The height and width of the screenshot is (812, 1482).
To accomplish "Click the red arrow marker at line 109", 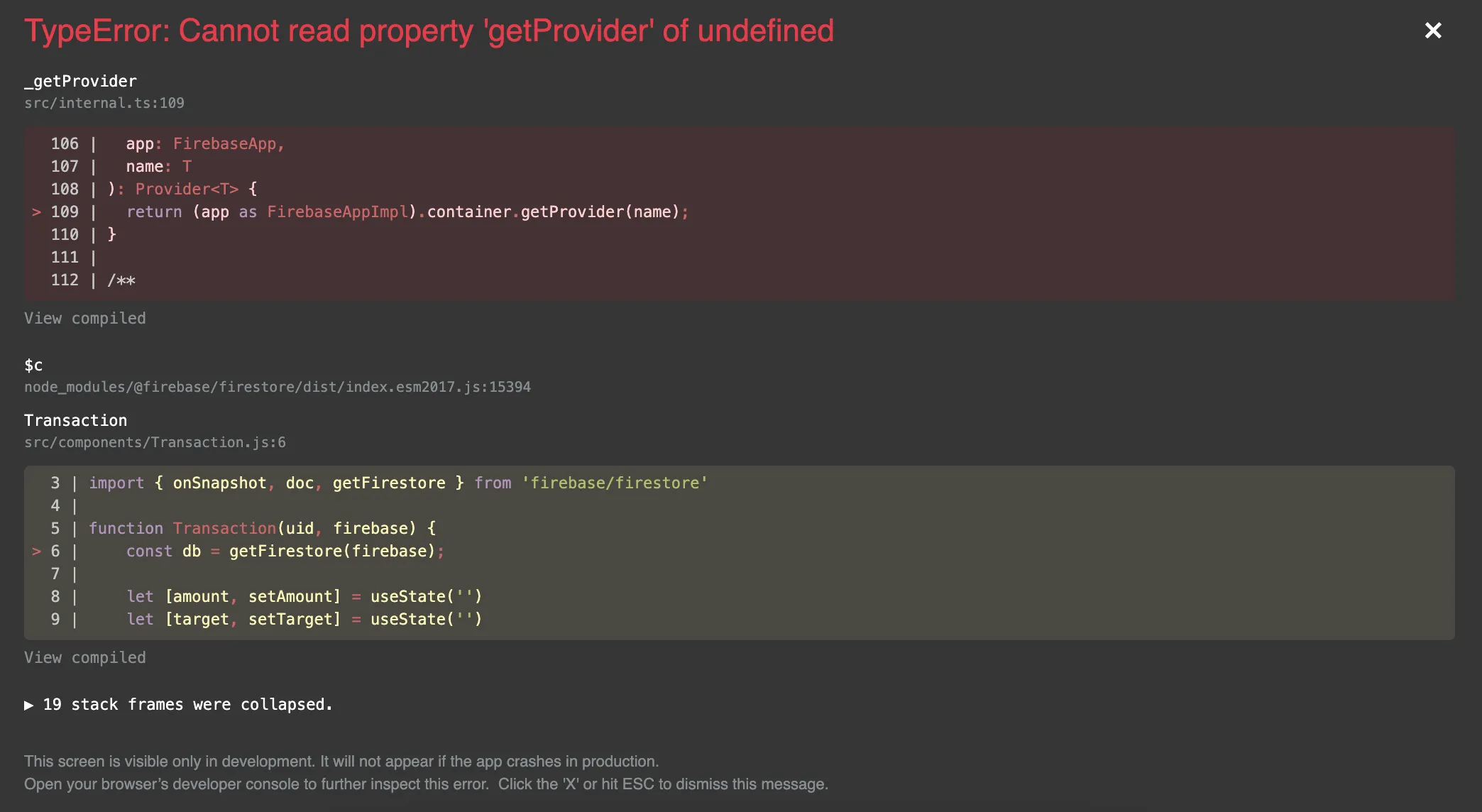I will (36, 212).
